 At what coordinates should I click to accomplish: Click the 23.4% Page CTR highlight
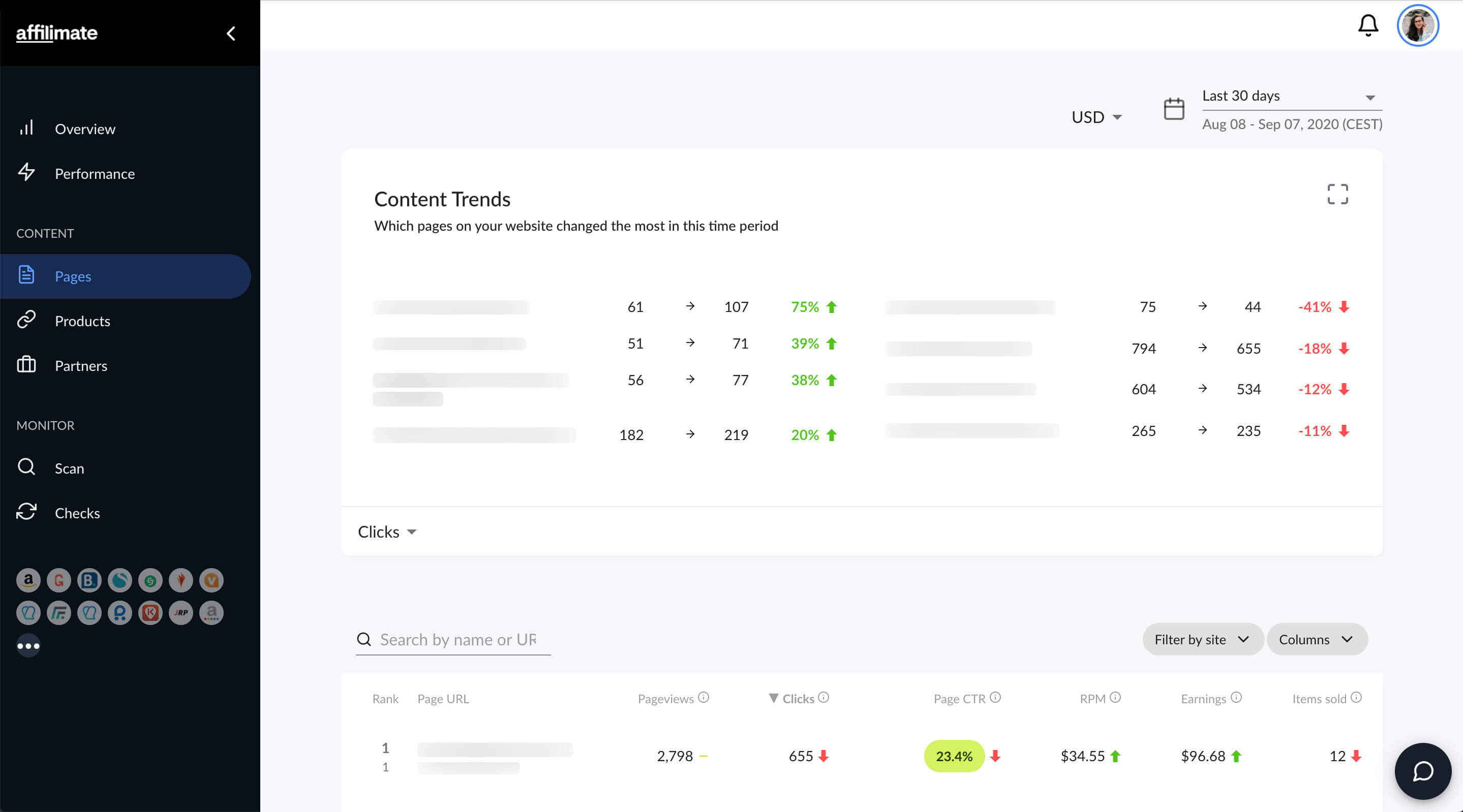(954, 756)
